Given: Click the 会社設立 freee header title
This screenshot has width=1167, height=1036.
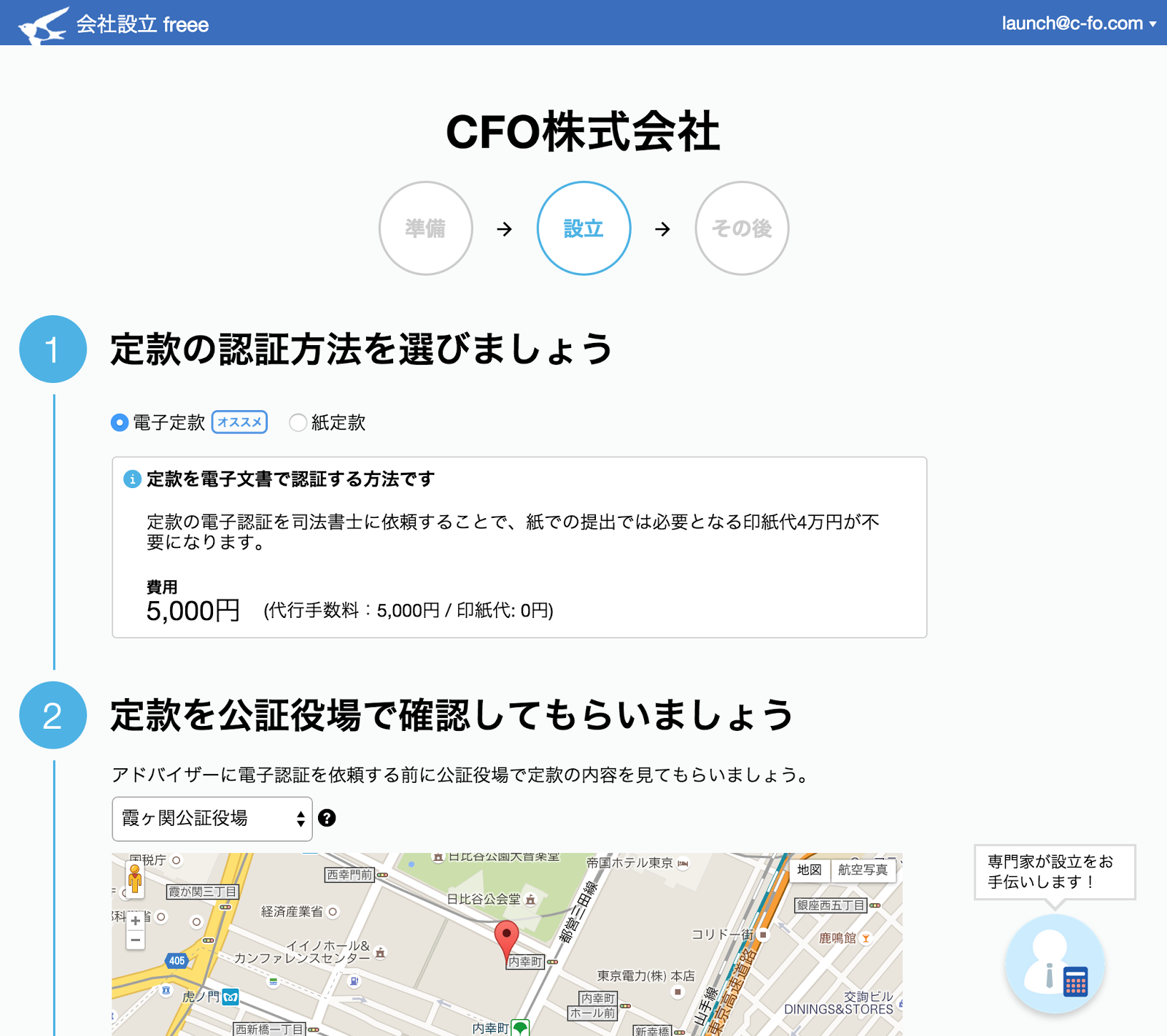Looking at the screenshot, I should (142, 25).
